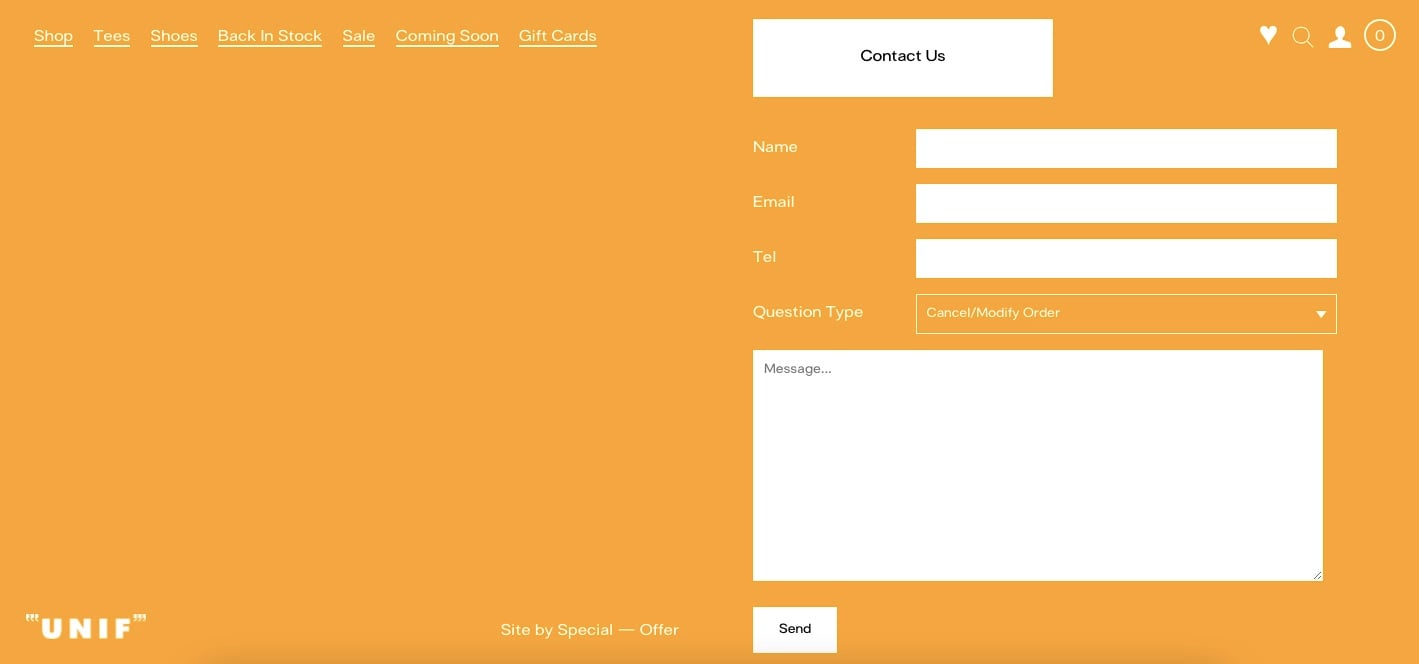This screenshot has width=1419, height=664.
Task: Switch to the Tees section
Action: tap(111, 35)
